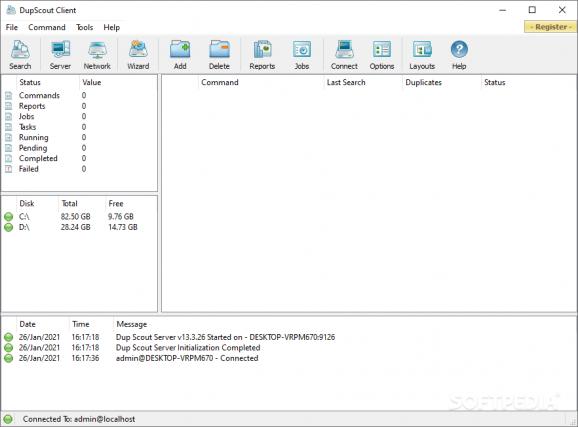
Task: Open the Server toolbar icon
Action: point(60,55)
